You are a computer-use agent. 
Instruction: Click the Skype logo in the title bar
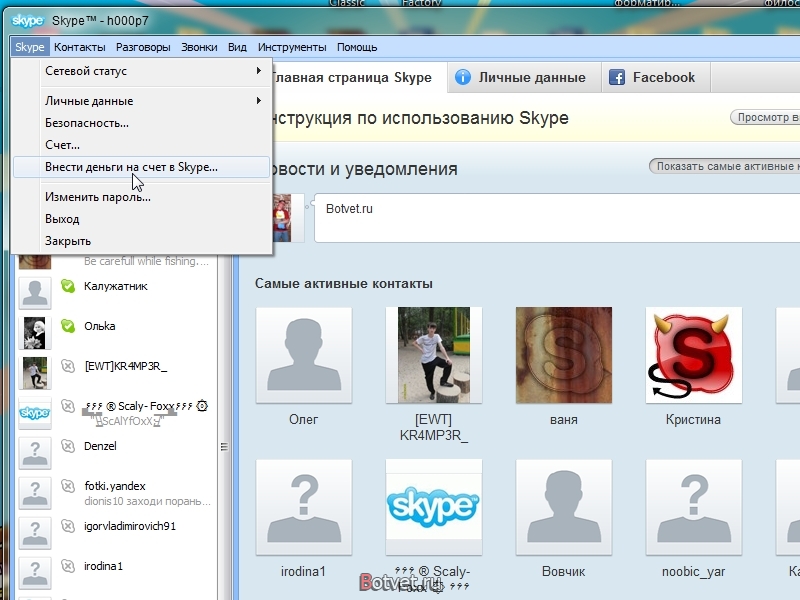pyautogui.click(x=26, y=20)
